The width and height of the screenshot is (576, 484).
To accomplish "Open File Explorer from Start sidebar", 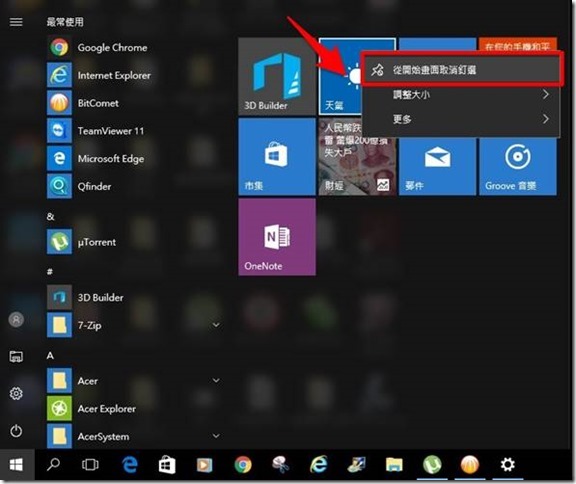I will (x=16, y=356).
